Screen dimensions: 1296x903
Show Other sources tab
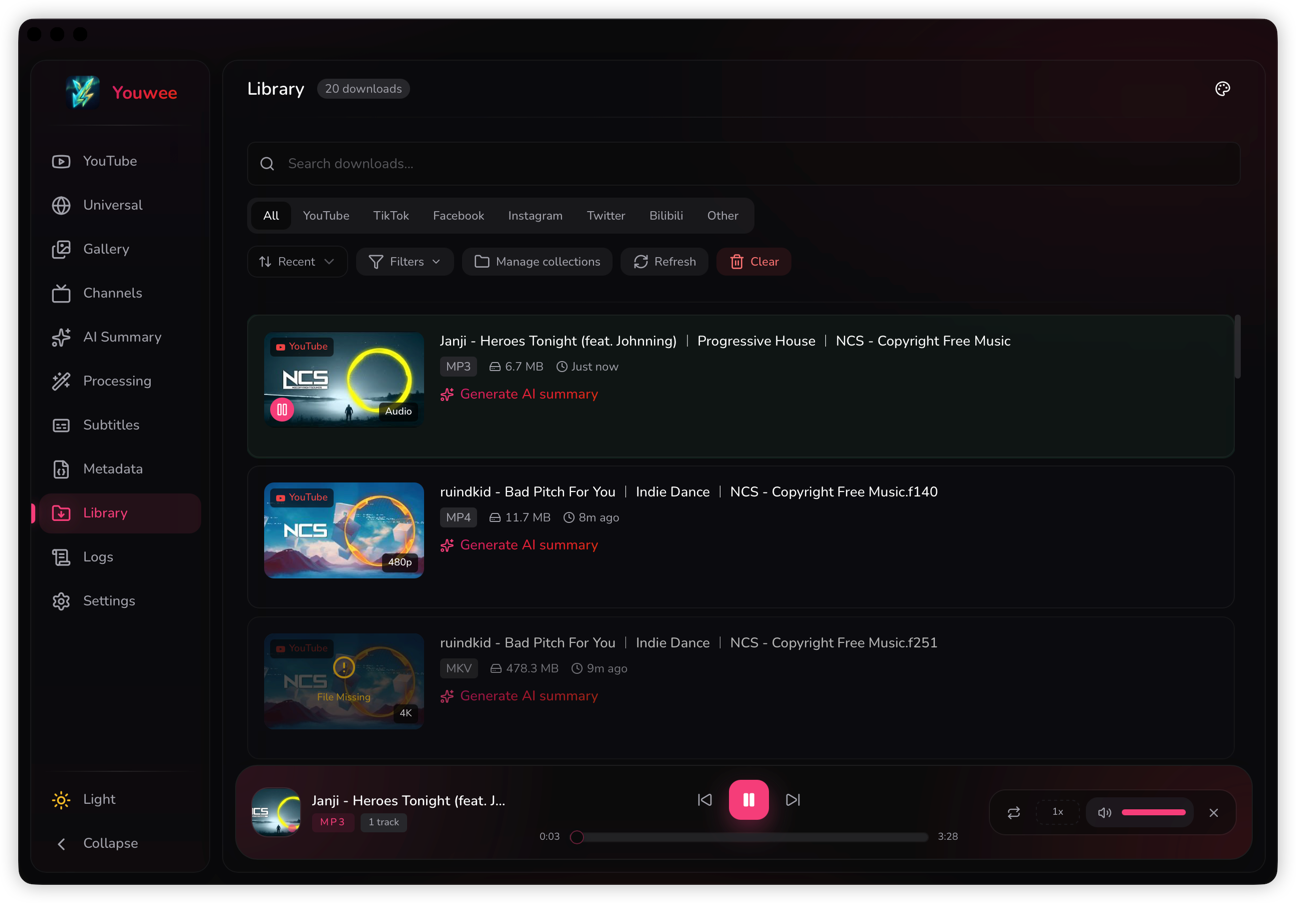click(723, 216)
